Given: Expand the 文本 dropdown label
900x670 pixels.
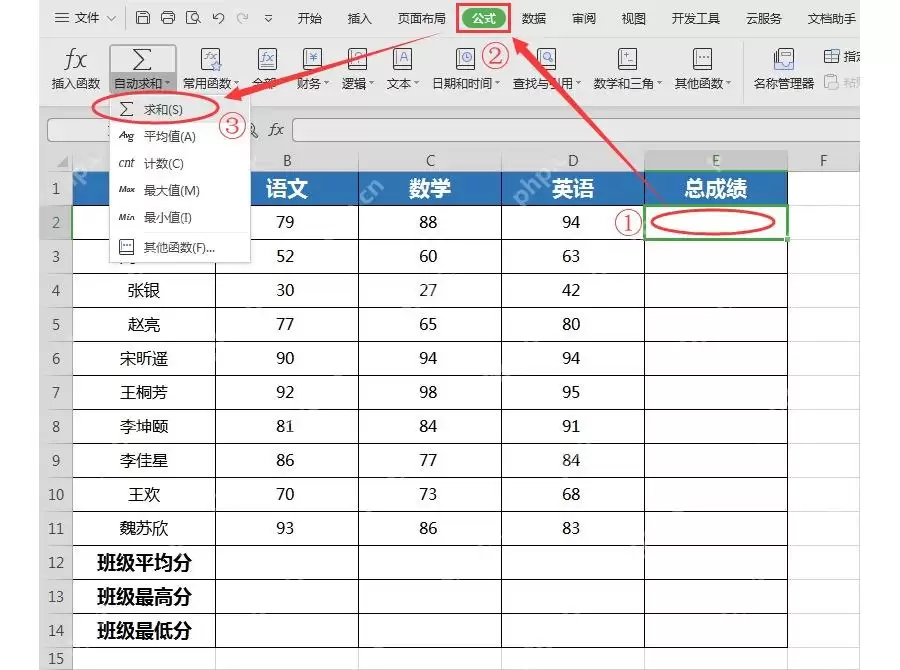Looking at the screenshot, I should tap(403, 83).
